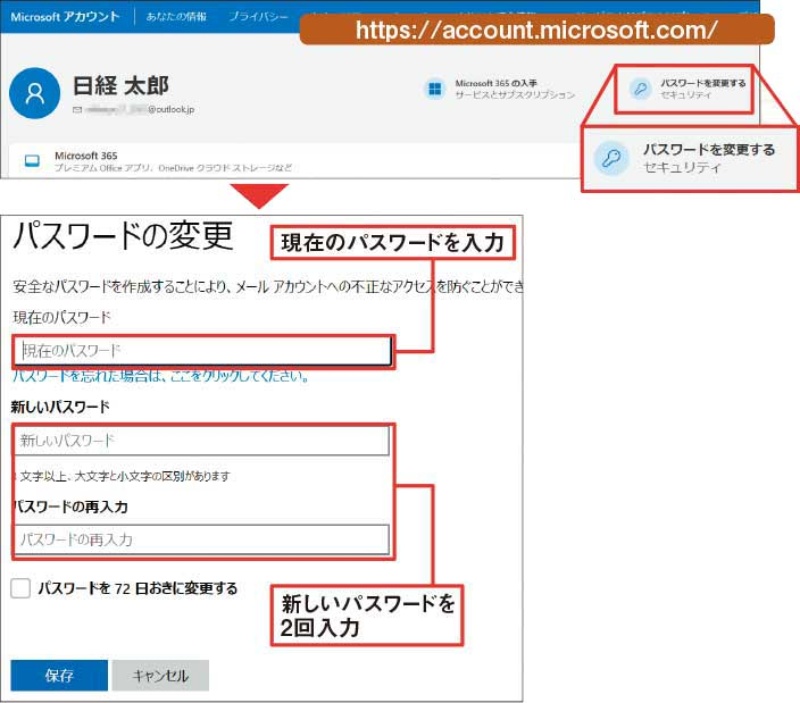This screenshot has width=800, height=703.
Task: Click the blue profile avatar icon
Action: (35, 94)
